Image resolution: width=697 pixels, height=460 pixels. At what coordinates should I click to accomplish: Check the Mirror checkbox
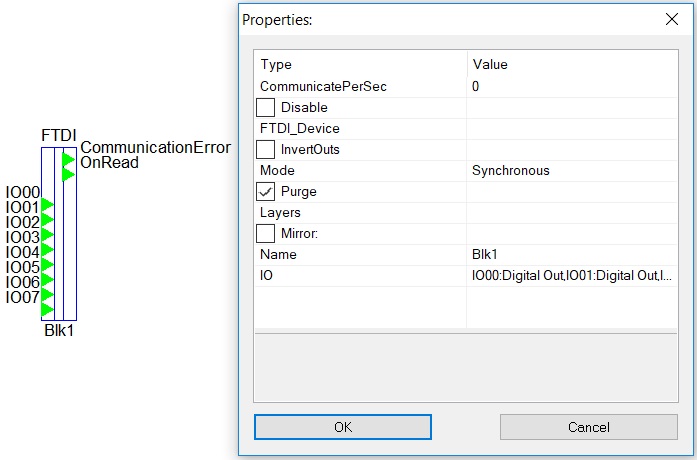(x=265, y=233)
